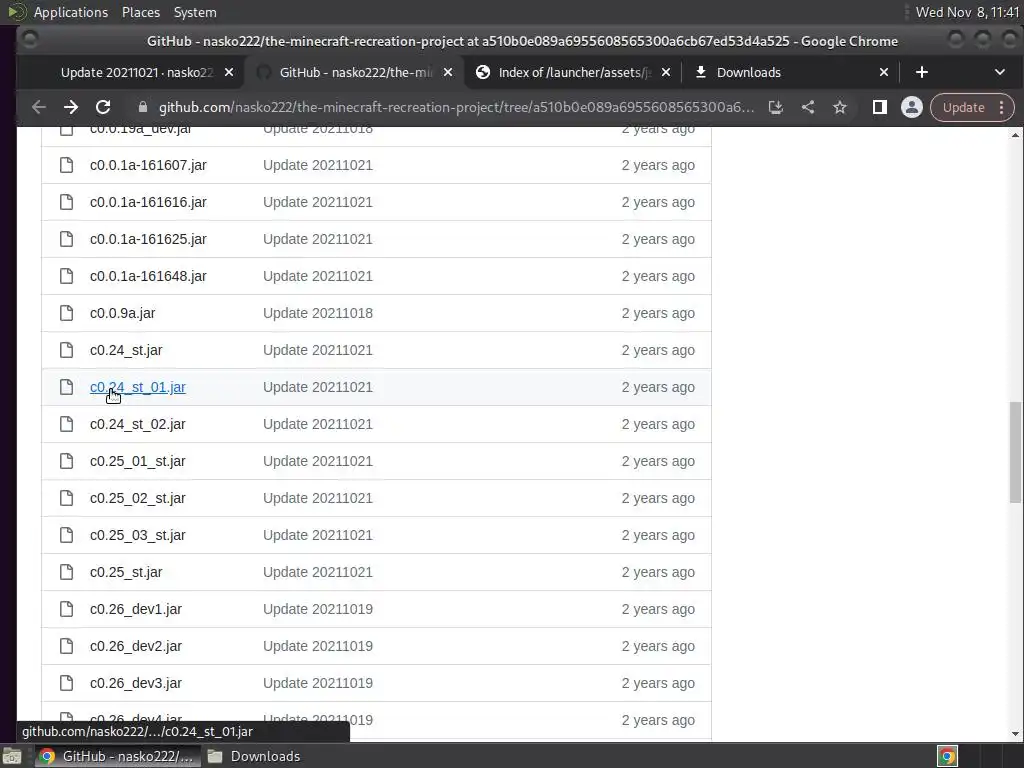Click the browser back arrow
This screenshot has height=768, width=1024.
(x=39, y=107)
